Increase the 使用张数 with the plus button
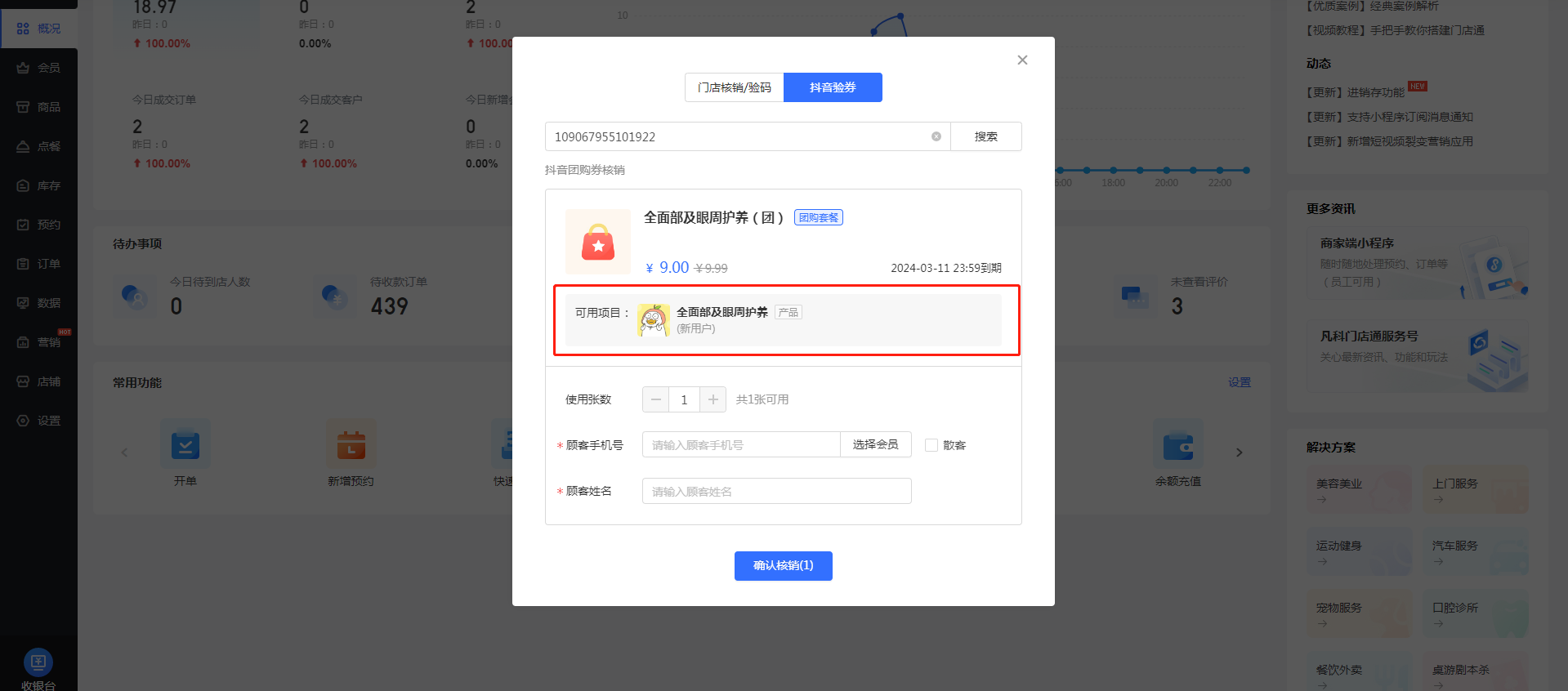 pos(713,399)
